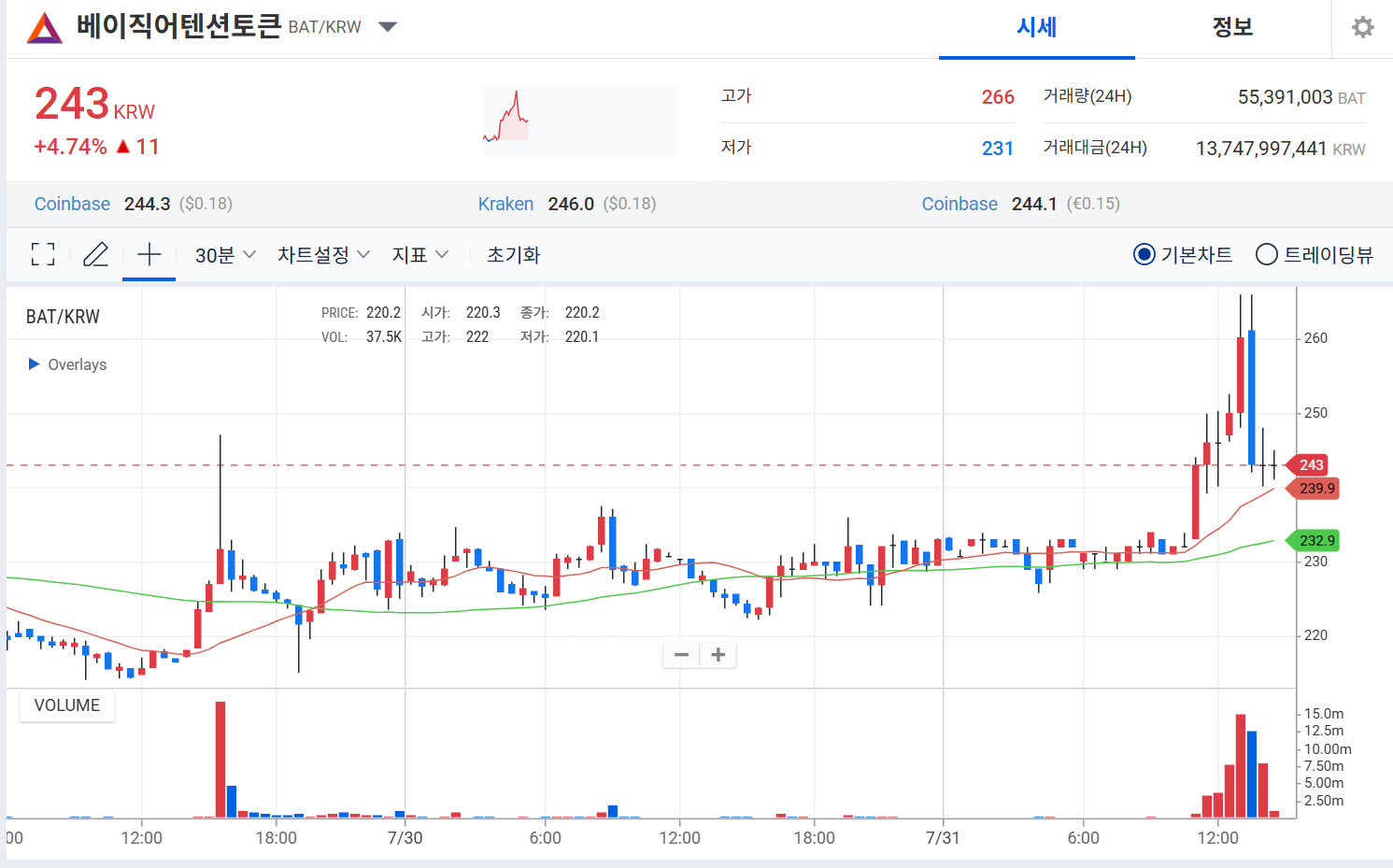Select 기본차트 radio button

point(1144,254)
